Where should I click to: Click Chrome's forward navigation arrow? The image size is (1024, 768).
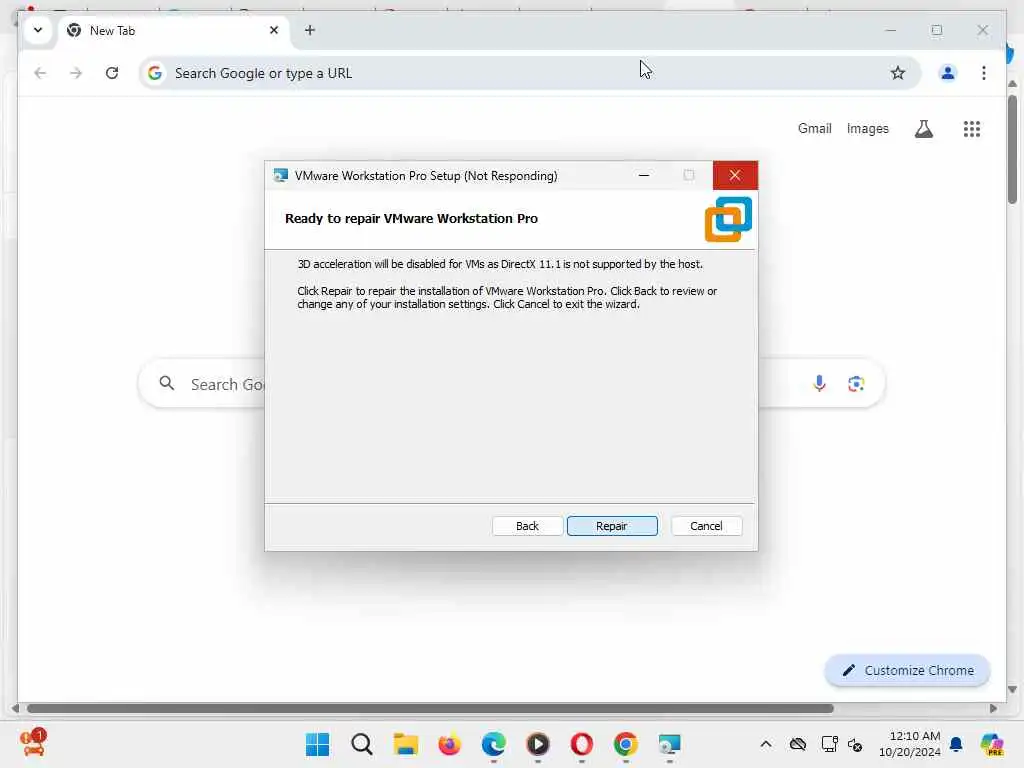click(76, 73)
